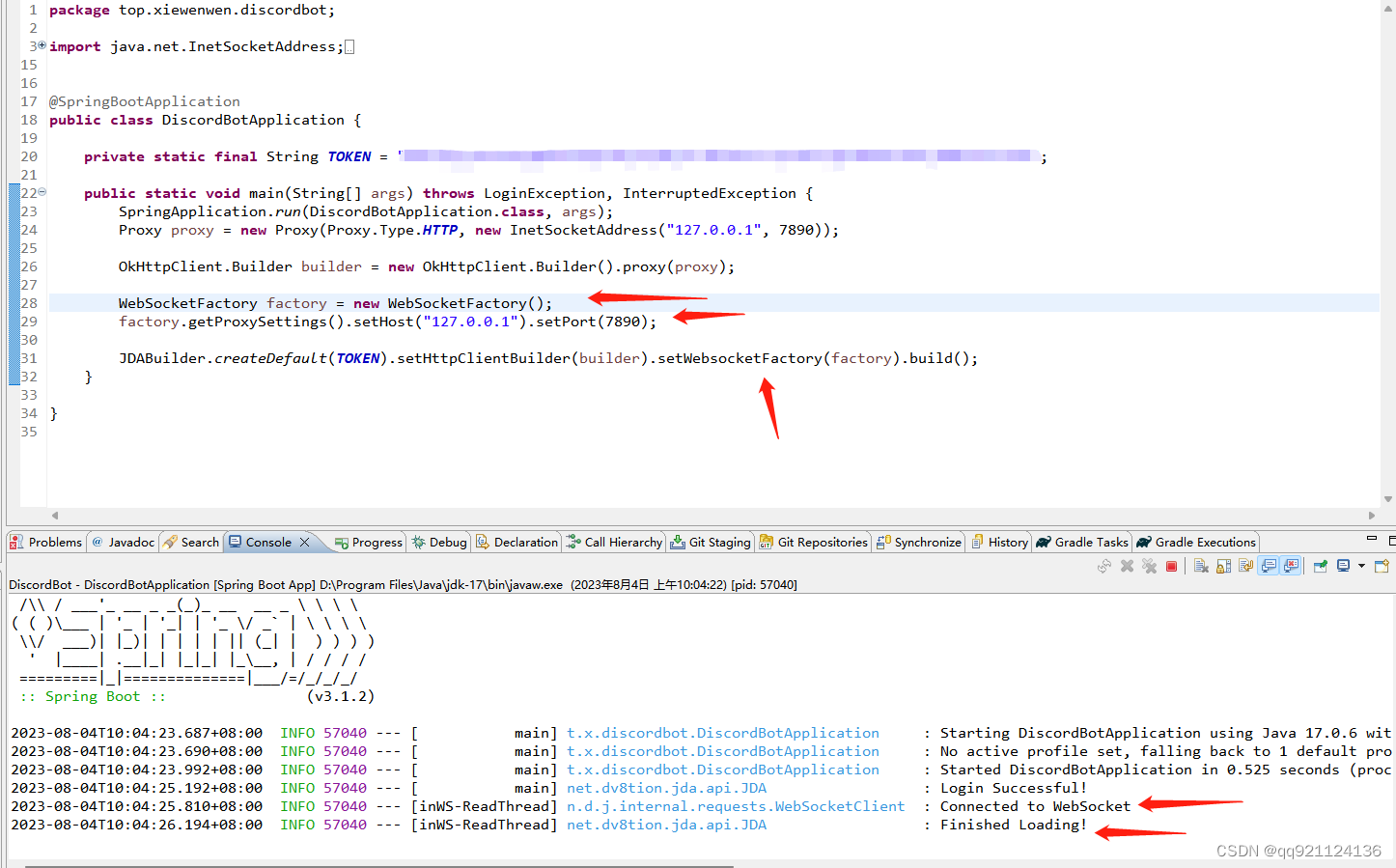The height and width of the screenshot is (868, 1396).
Task: Select the Remove Launch icon
Action: [1127, 567]
